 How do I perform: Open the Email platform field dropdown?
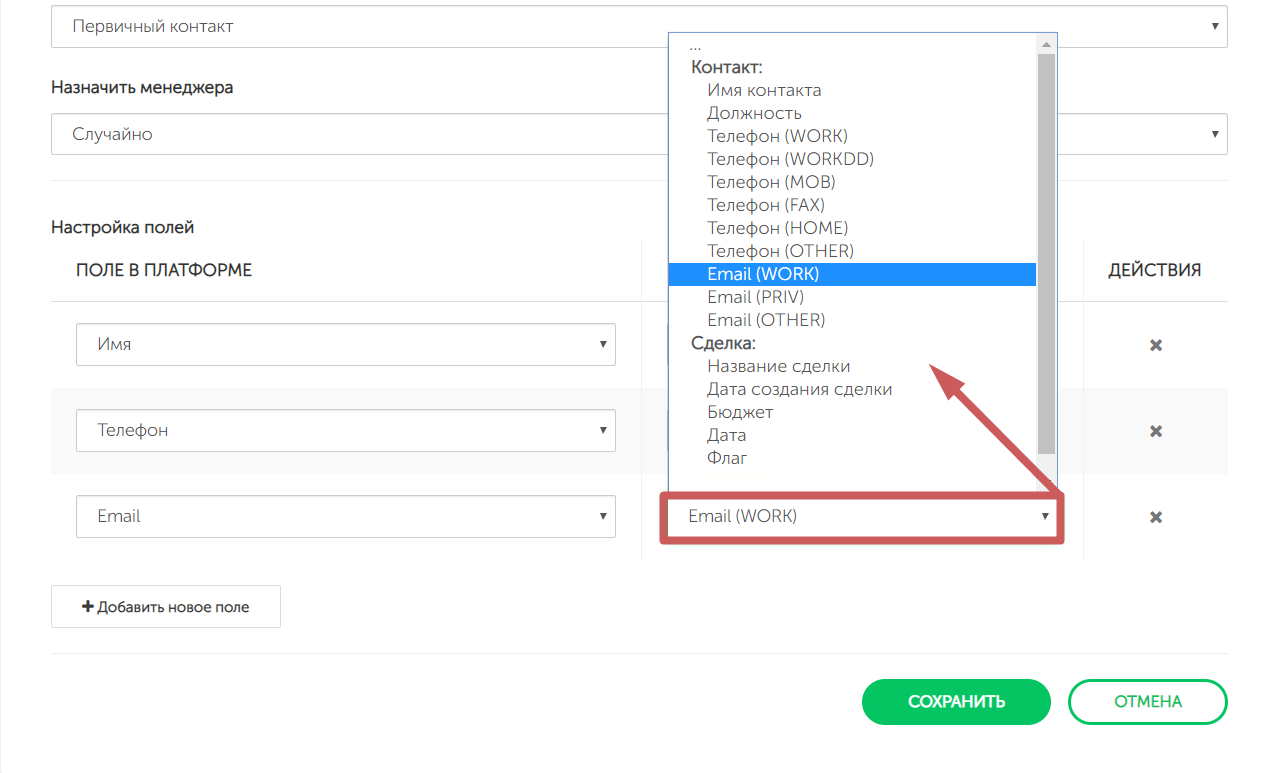click(345, 517)
